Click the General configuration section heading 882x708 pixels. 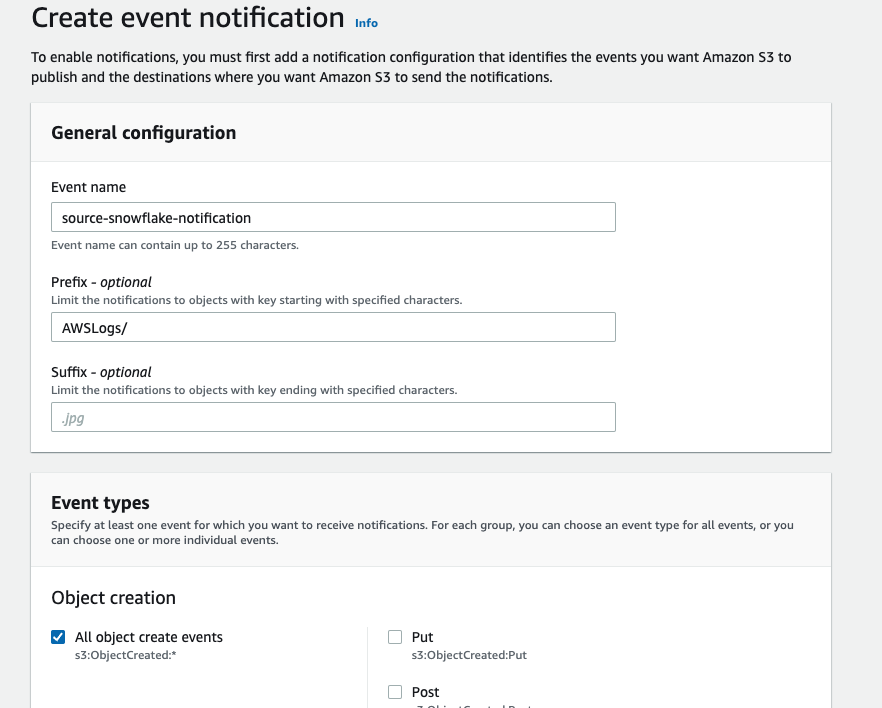coord(143,133)
